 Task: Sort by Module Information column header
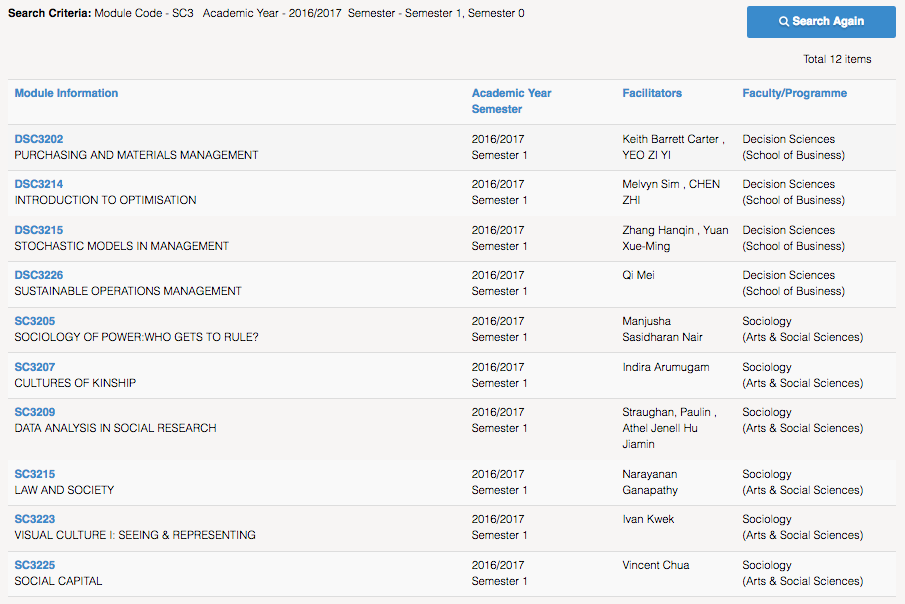(66, 93)
